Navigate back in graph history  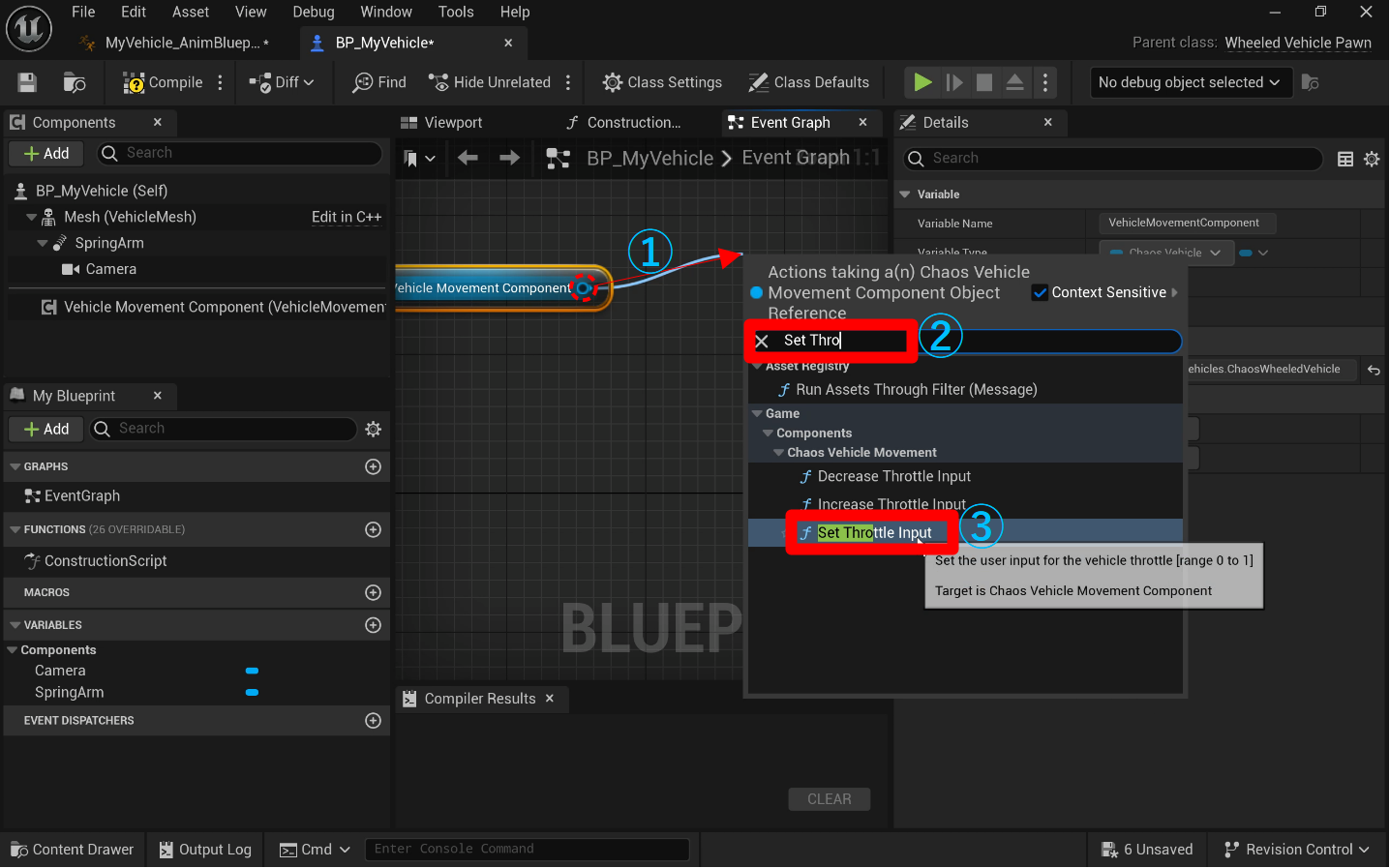click(x=468, y=158)
